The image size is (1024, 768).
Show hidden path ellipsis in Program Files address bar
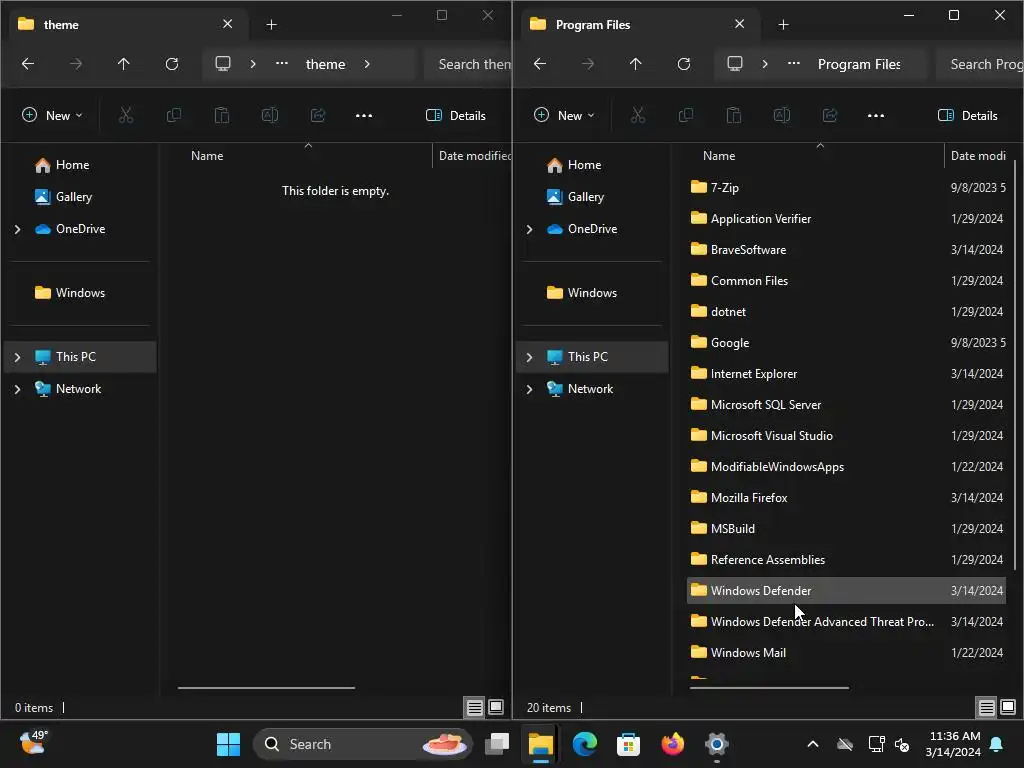793,64
